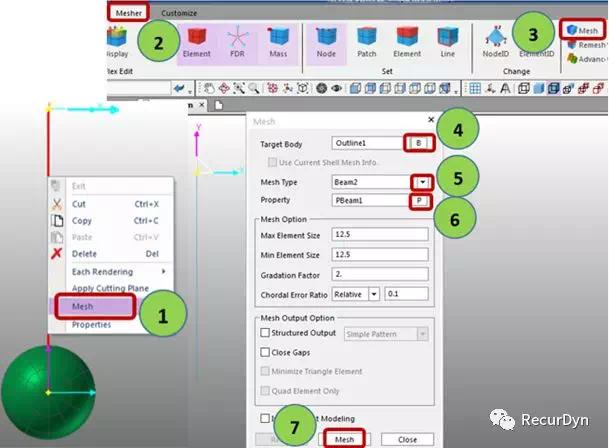Enable the Structured Output checkbox
609x448 pixels.
pyautogui.click(x=265, y=333)
